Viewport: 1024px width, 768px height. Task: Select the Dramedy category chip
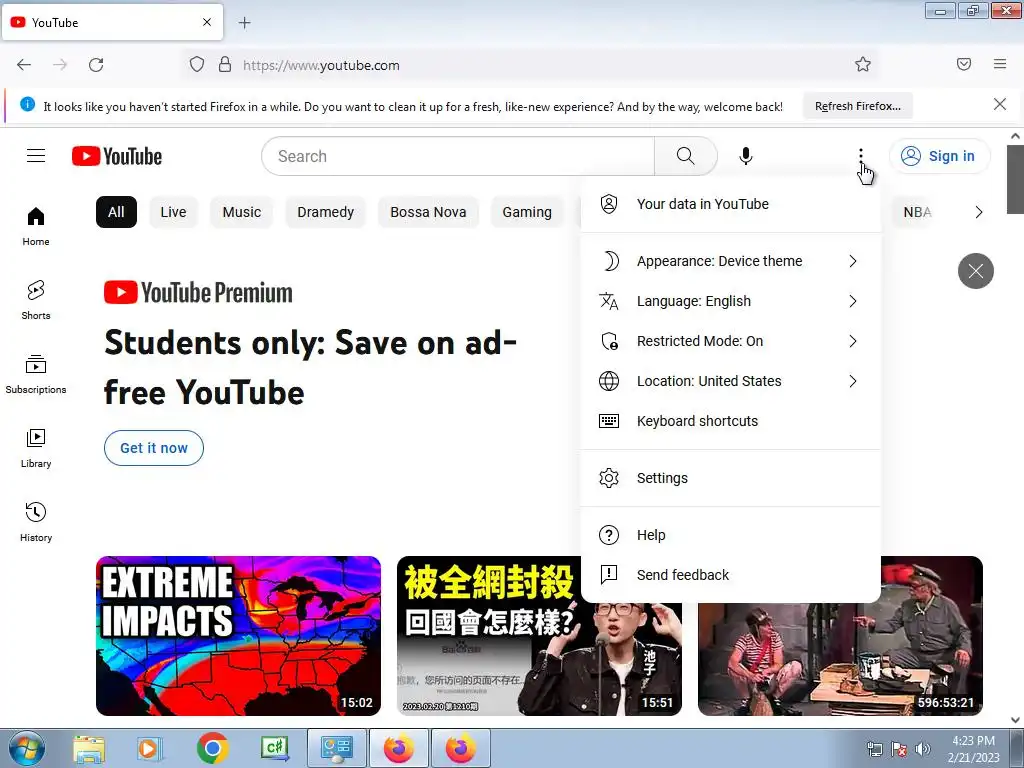tap(325, 212)
